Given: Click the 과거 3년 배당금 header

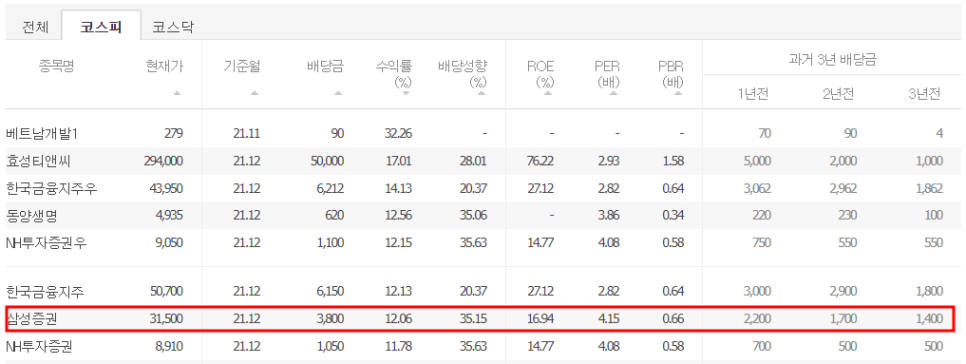Looking at the screenshot, I should tap(833, 60).
